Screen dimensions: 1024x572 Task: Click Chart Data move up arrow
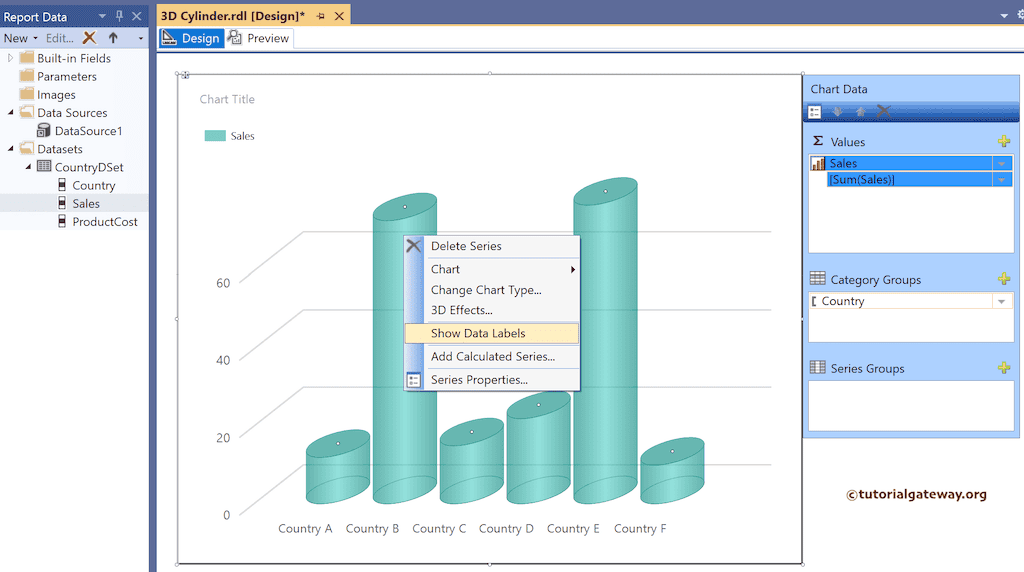[x=861, y=112]
